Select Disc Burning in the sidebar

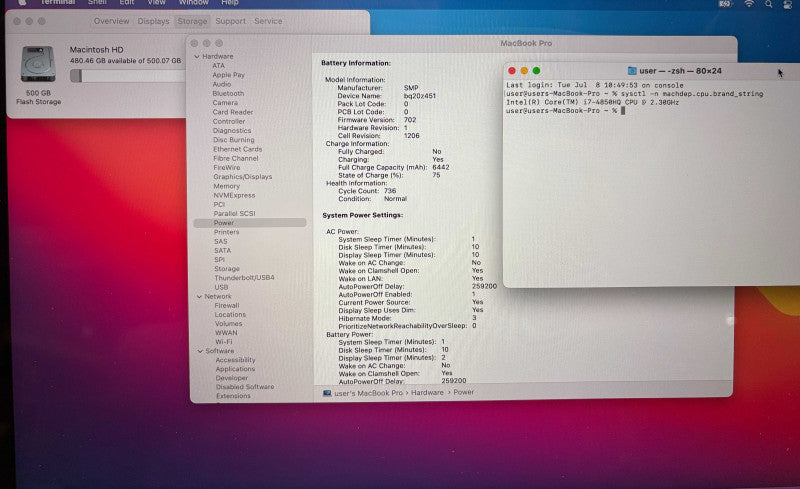tap(234, 139)
